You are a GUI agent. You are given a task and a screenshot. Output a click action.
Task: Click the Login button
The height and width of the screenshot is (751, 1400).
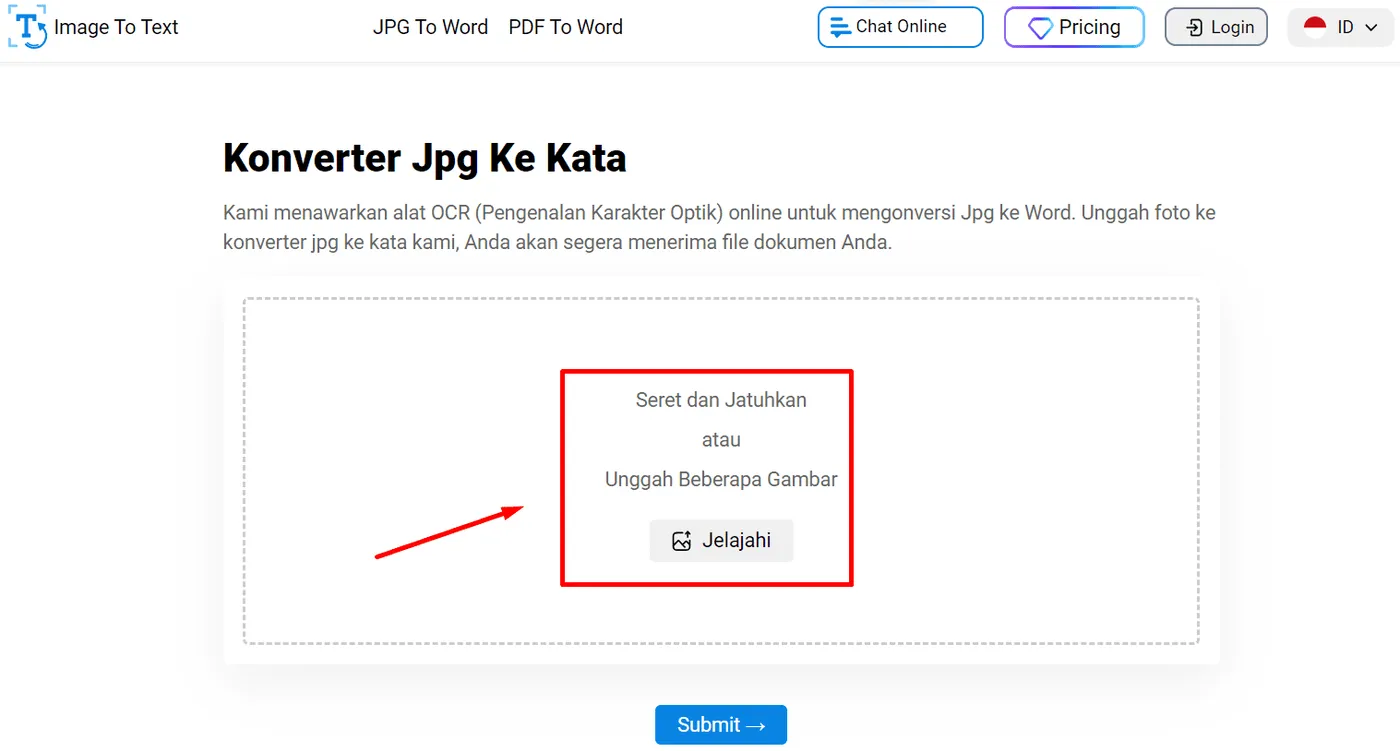pyautogui.click(x=1216, y=27)
